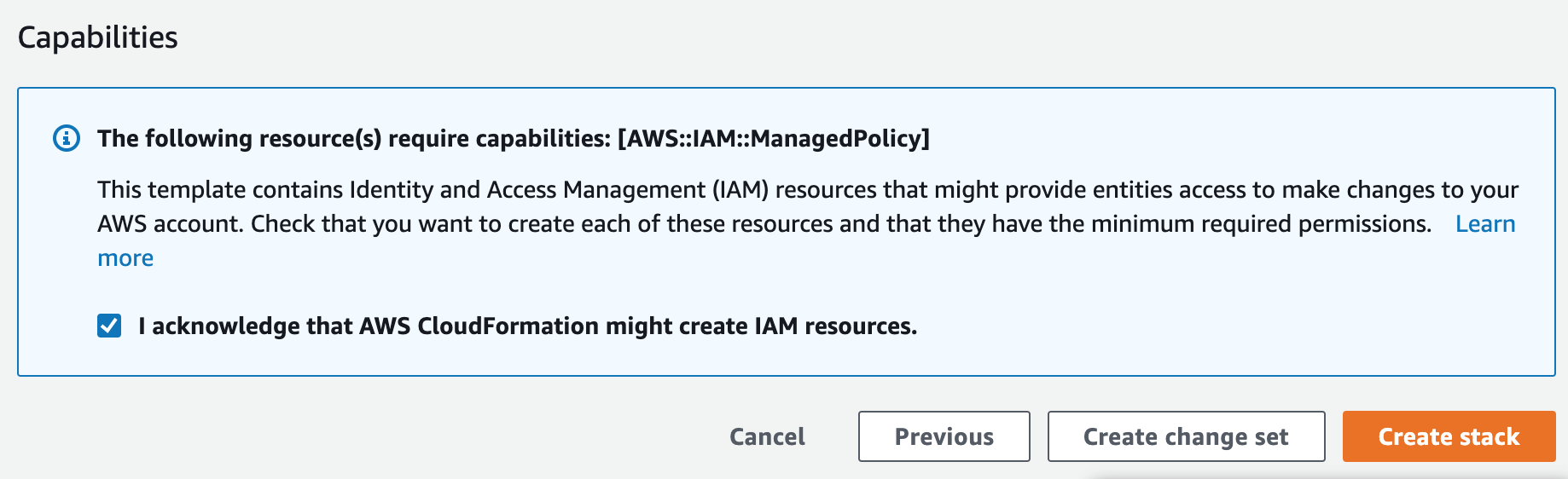Cancel the stack creation

click(767, 436)
